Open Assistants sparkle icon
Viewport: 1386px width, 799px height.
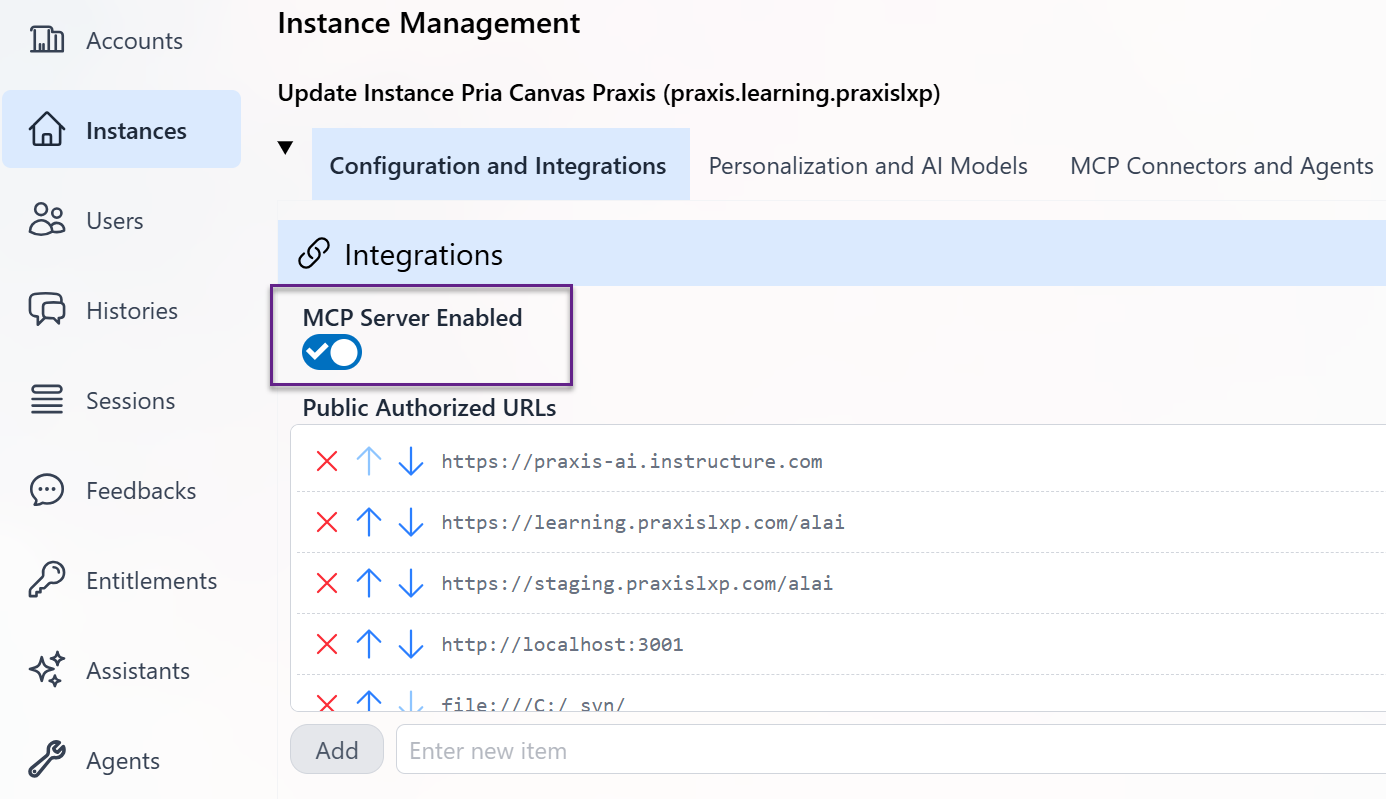pos(47,671)
